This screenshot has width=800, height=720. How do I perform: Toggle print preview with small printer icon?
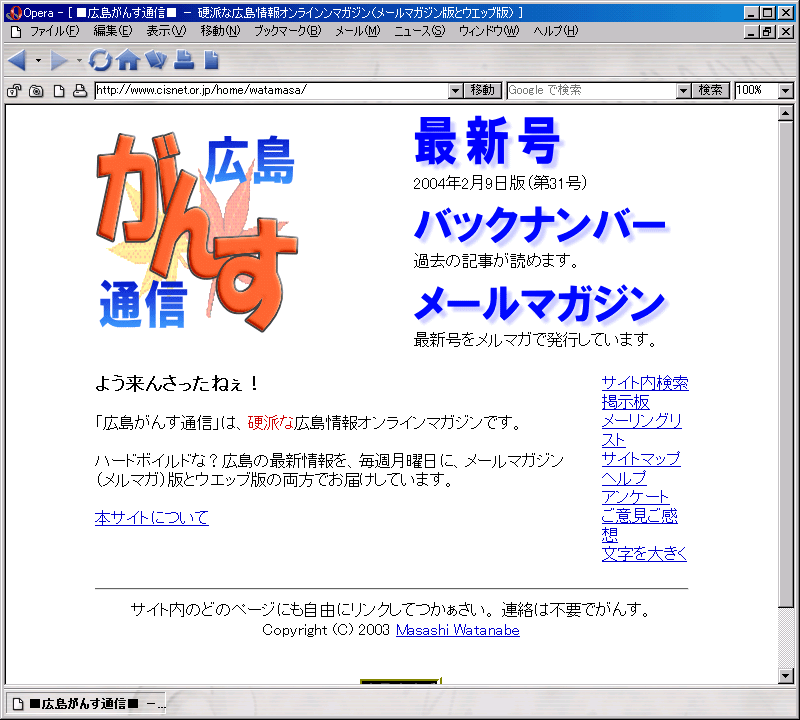click(x=80, y=91)
